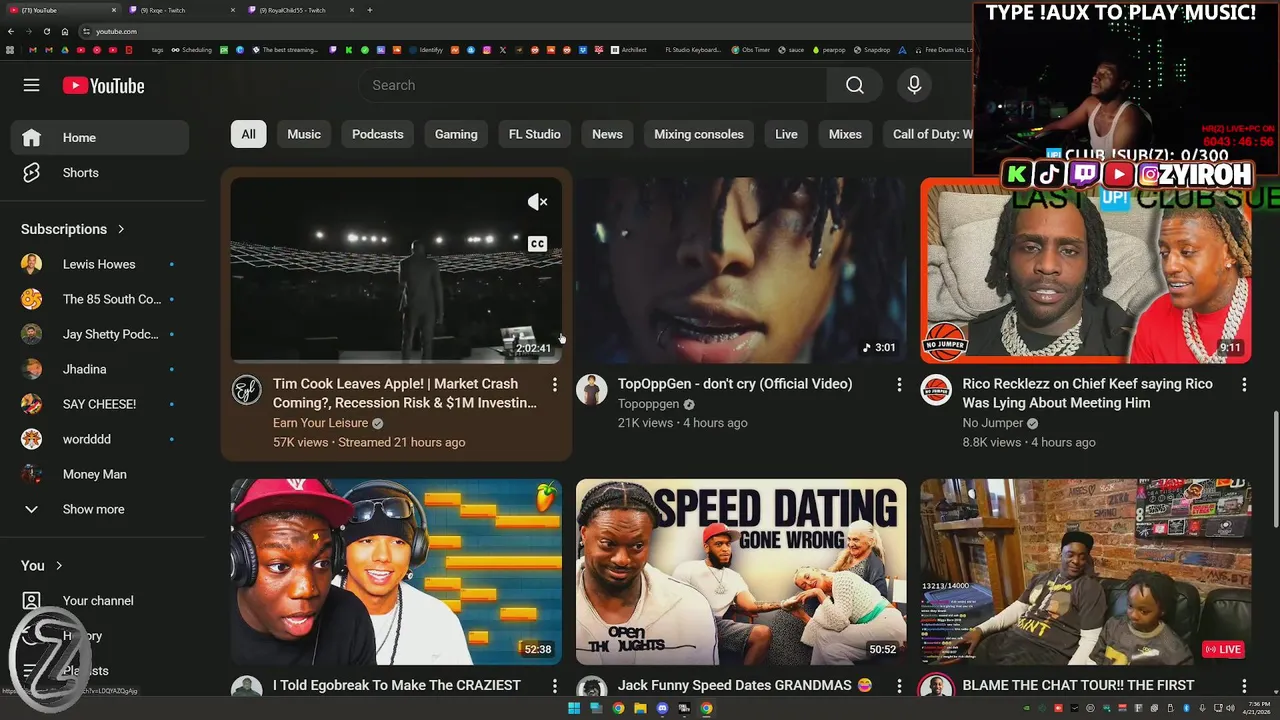Click the magnifier search button
The image size is (1280, 720).
click(854, 85)
